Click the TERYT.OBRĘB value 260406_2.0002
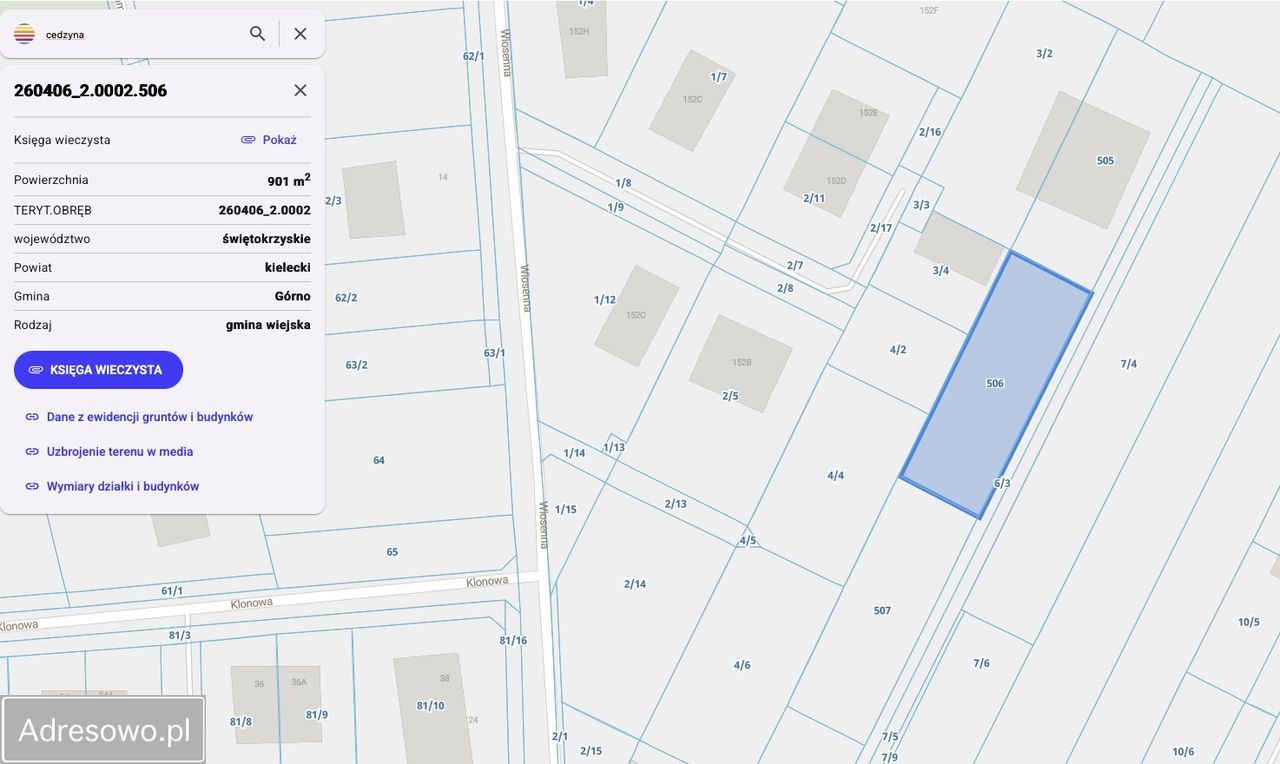 point(265,210)
